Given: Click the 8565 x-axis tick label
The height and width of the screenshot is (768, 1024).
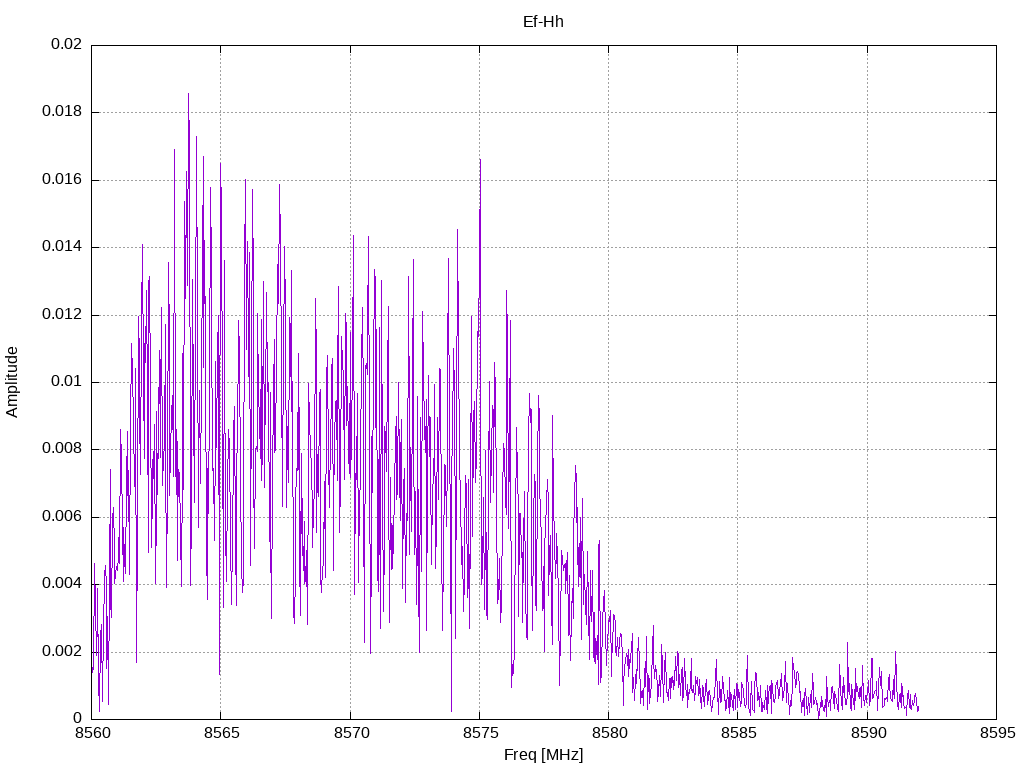Looking at the screenshot, I should [x=221, y=733].
